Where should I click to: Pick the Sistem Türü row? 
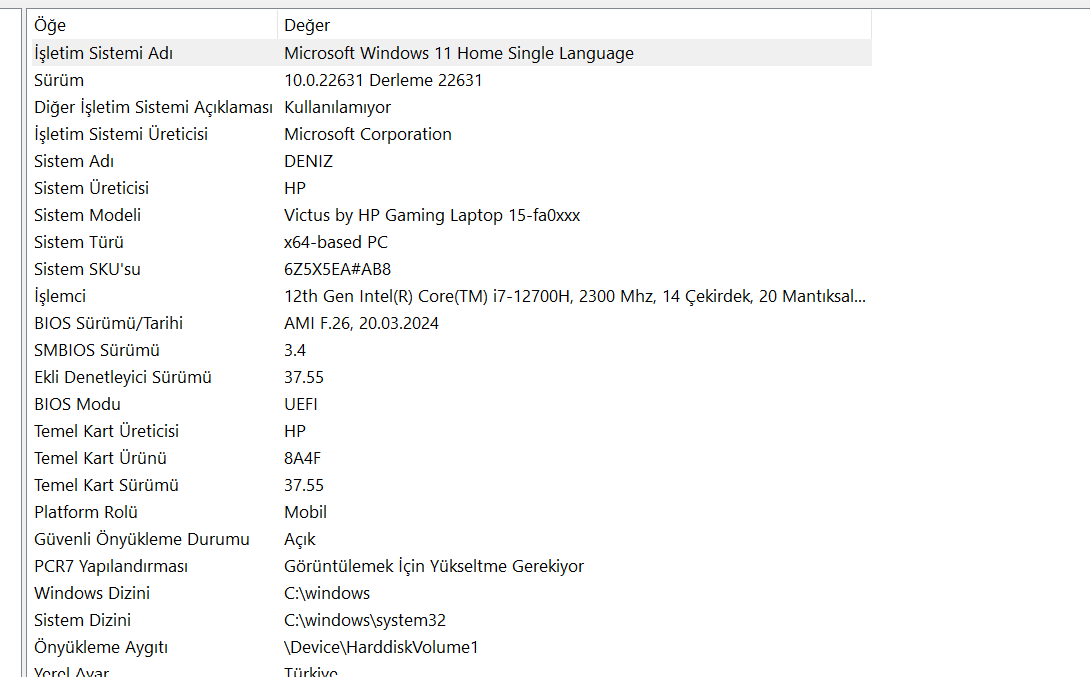pyautogui.click(x=79, y=242)
